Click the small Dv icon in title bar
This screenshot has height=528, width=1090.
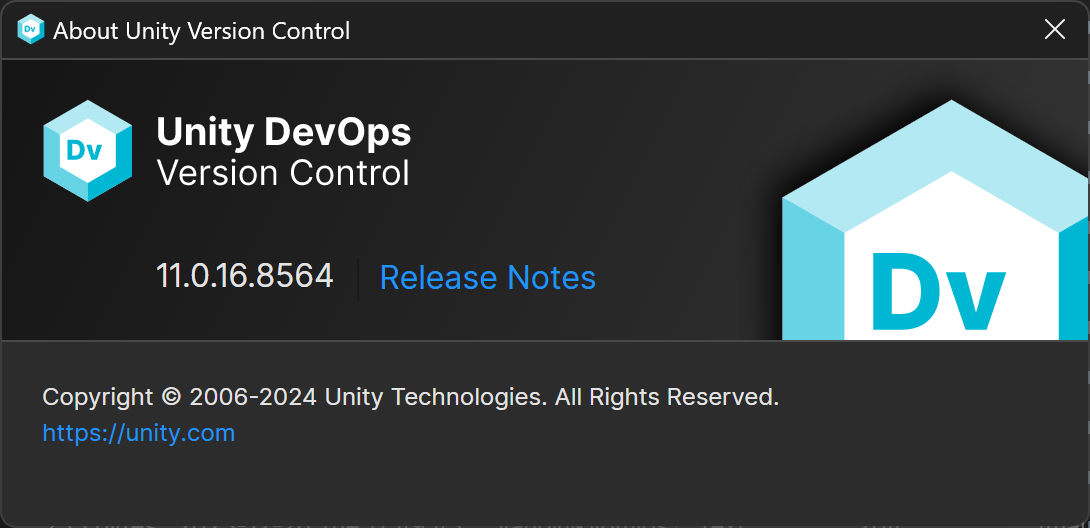click(31, 30)
